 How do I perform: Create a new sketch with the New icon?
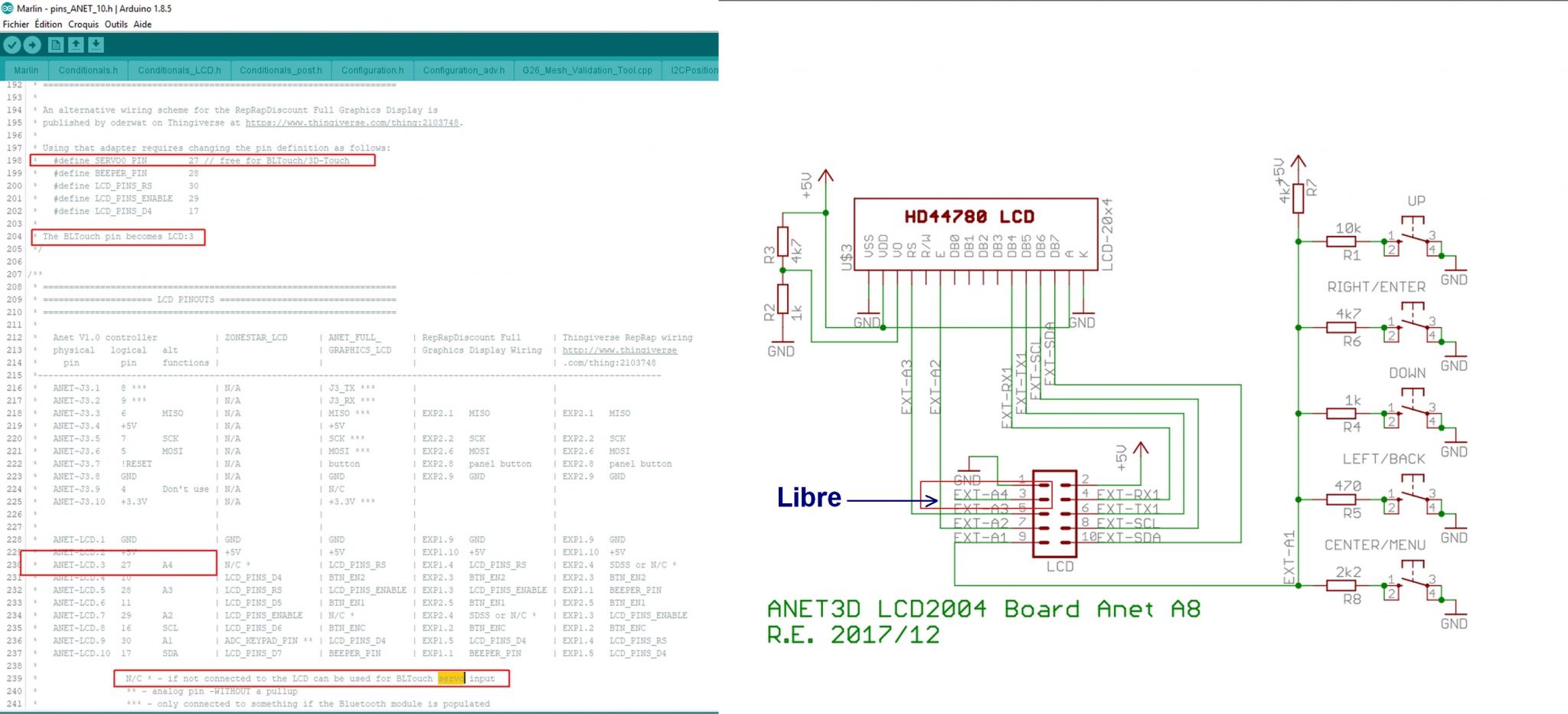click(55, 45)
